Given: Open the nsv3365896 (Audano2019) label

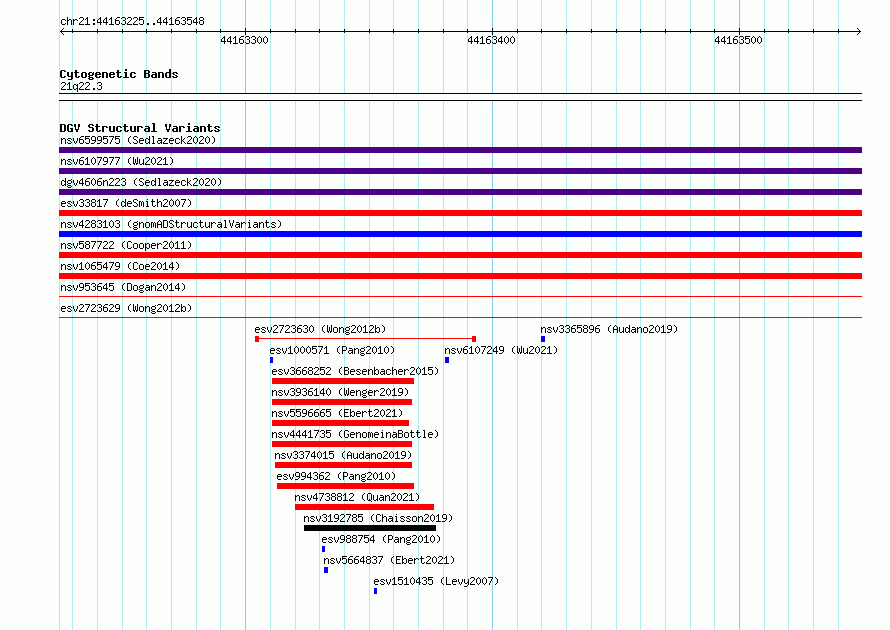Looking at the screenshot, I should tap(609, 329).
